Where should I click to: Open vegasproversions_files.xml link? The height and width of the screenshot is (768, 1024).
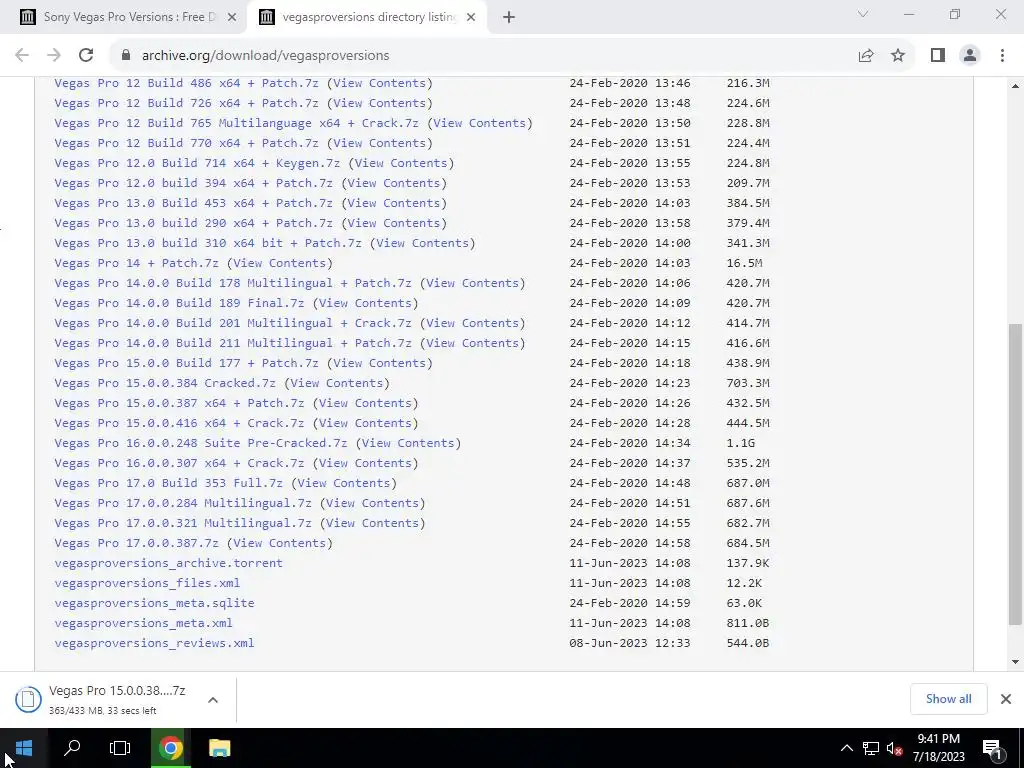tap(147, 583)
